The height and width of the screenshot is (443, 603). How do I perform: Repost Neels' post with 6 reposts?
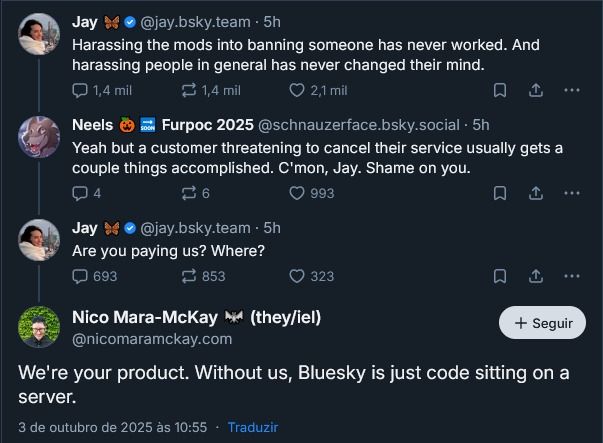coord(188,193)
